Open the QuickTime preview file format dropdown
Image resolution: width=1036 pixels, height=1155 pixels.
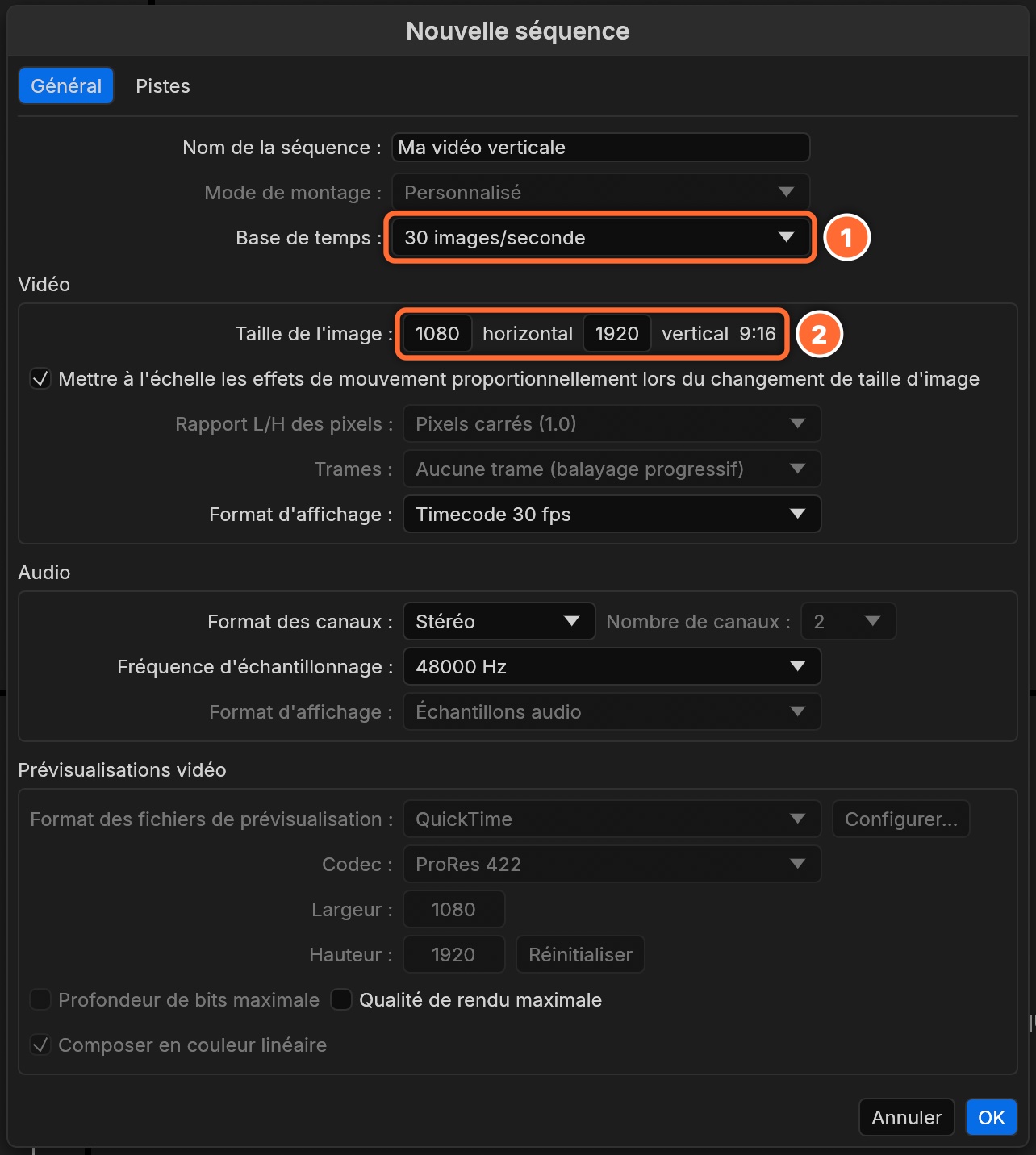(x=612, y=819)
